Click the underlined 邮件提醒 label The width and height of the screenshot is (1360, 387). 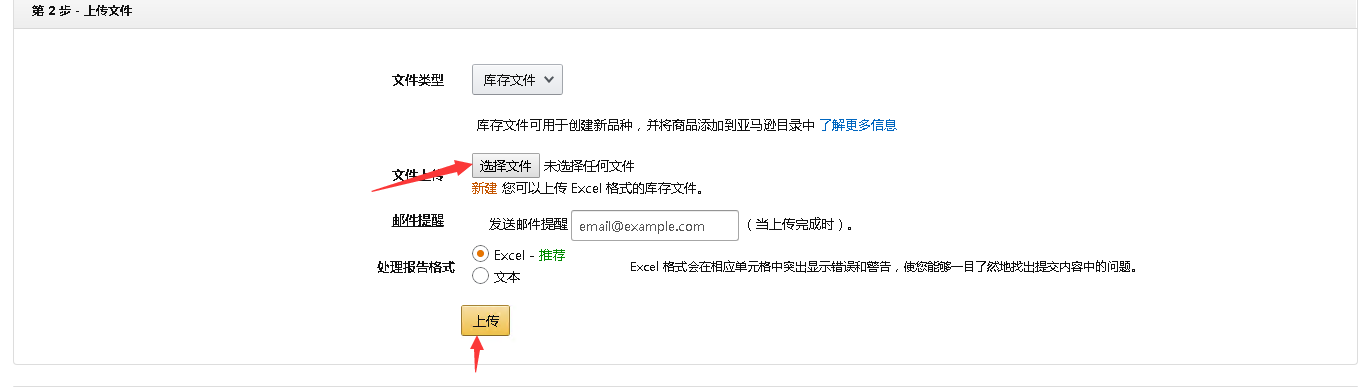coord(418,221)
